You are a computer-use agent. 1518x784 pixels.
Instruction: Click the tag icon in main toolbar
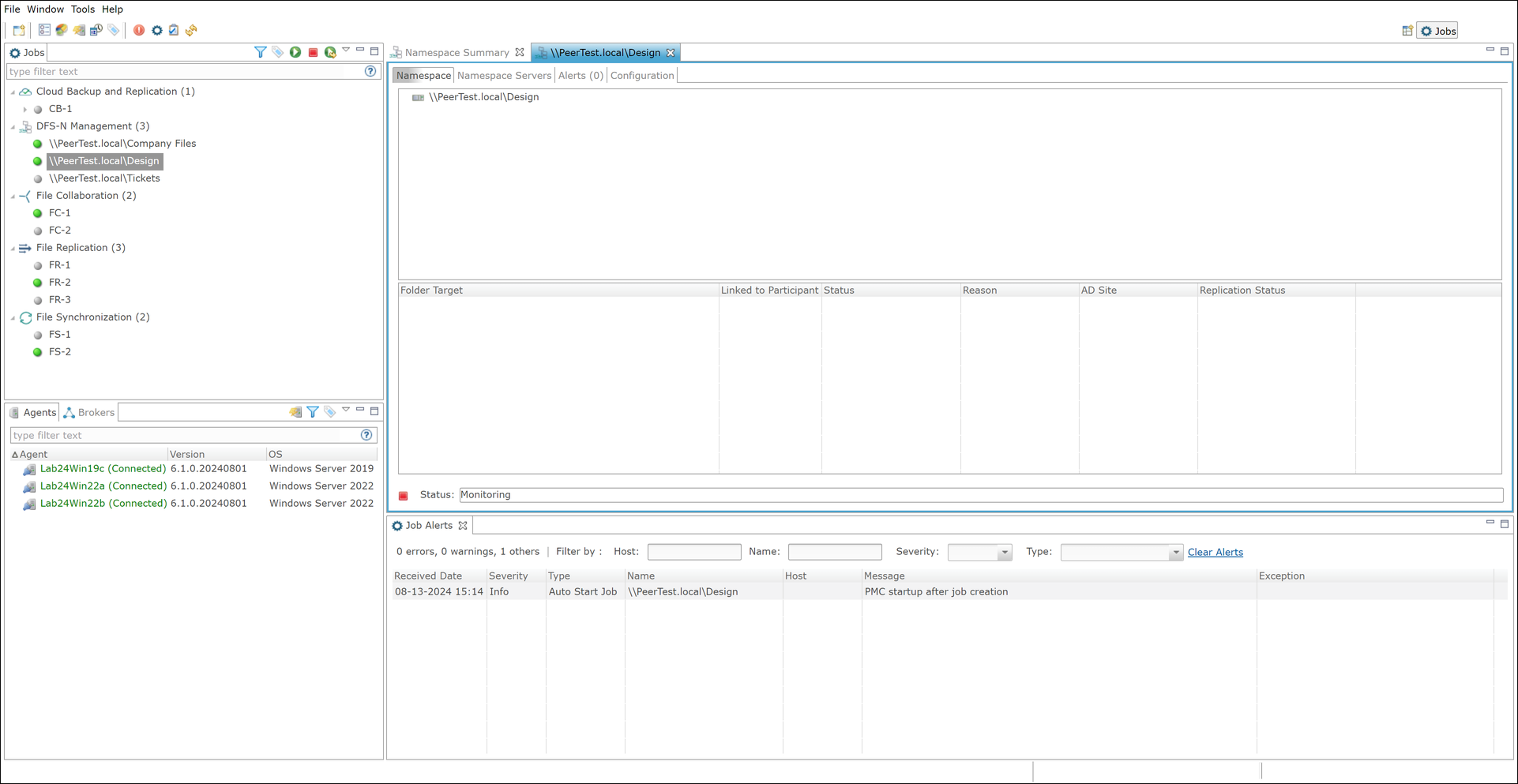tap(114, 30)
